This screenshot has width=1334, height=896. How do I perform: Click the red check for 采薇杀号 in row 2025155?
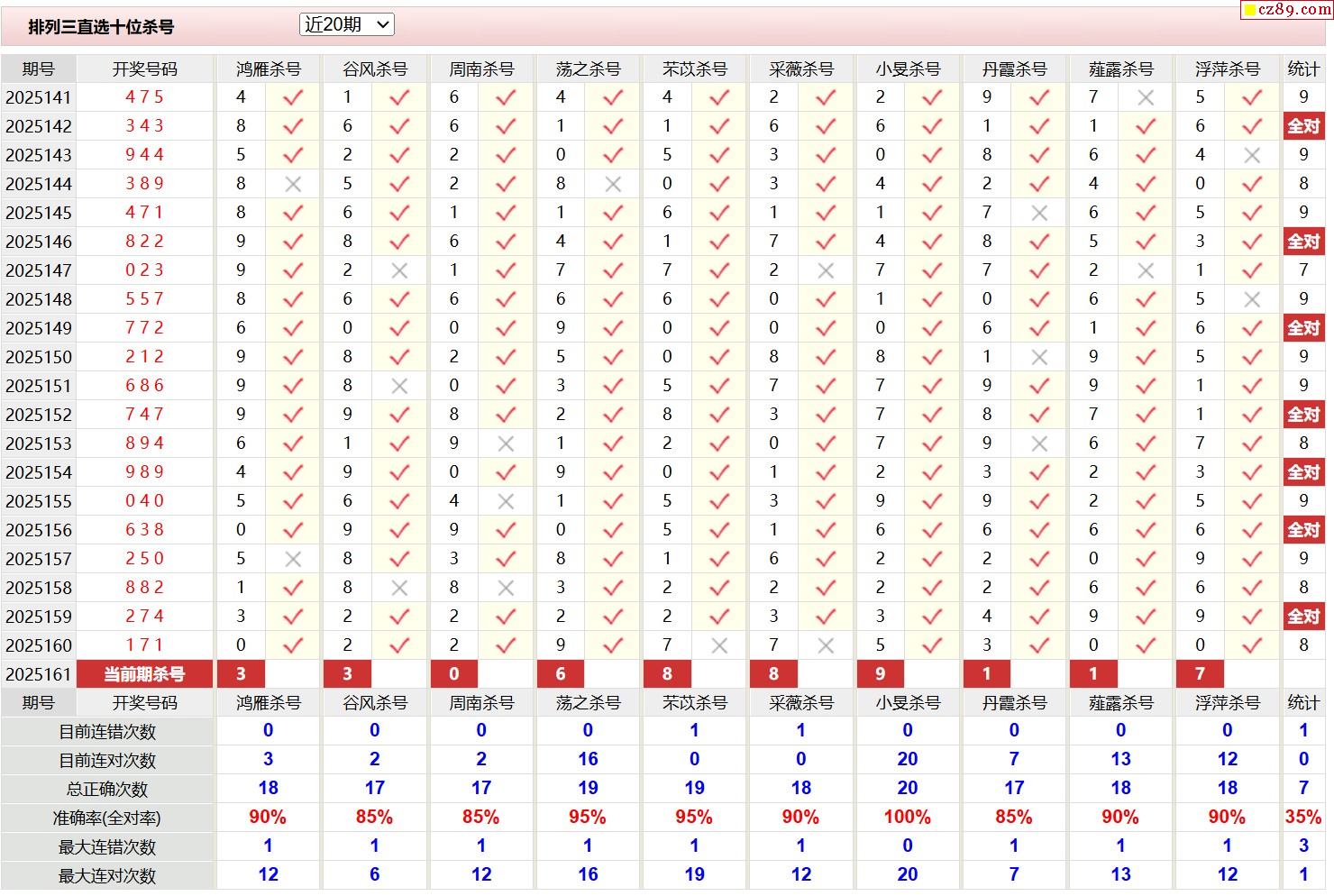826,501
